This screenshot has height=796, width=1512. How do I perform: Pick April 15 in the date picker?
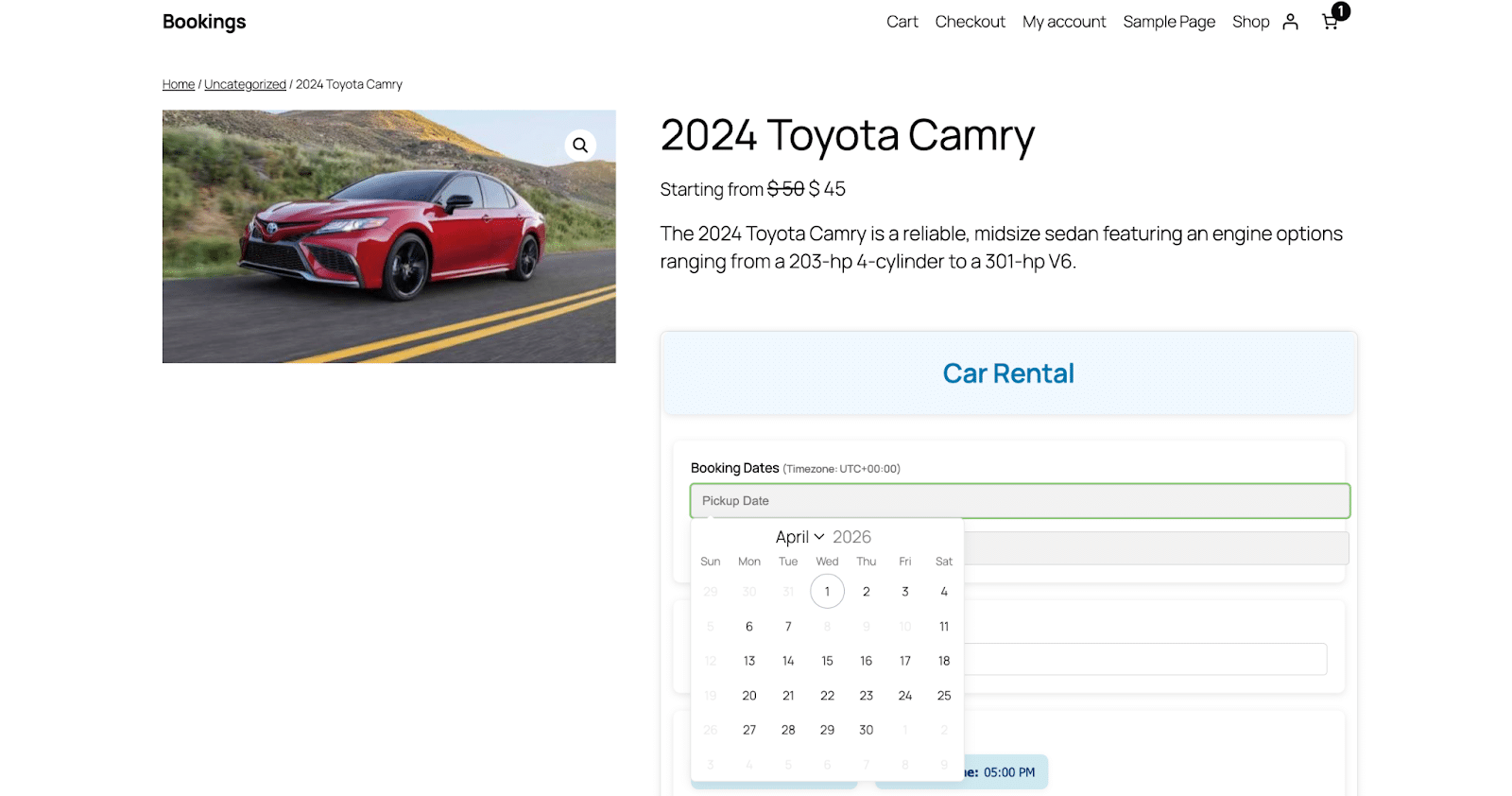pos(827,661)
